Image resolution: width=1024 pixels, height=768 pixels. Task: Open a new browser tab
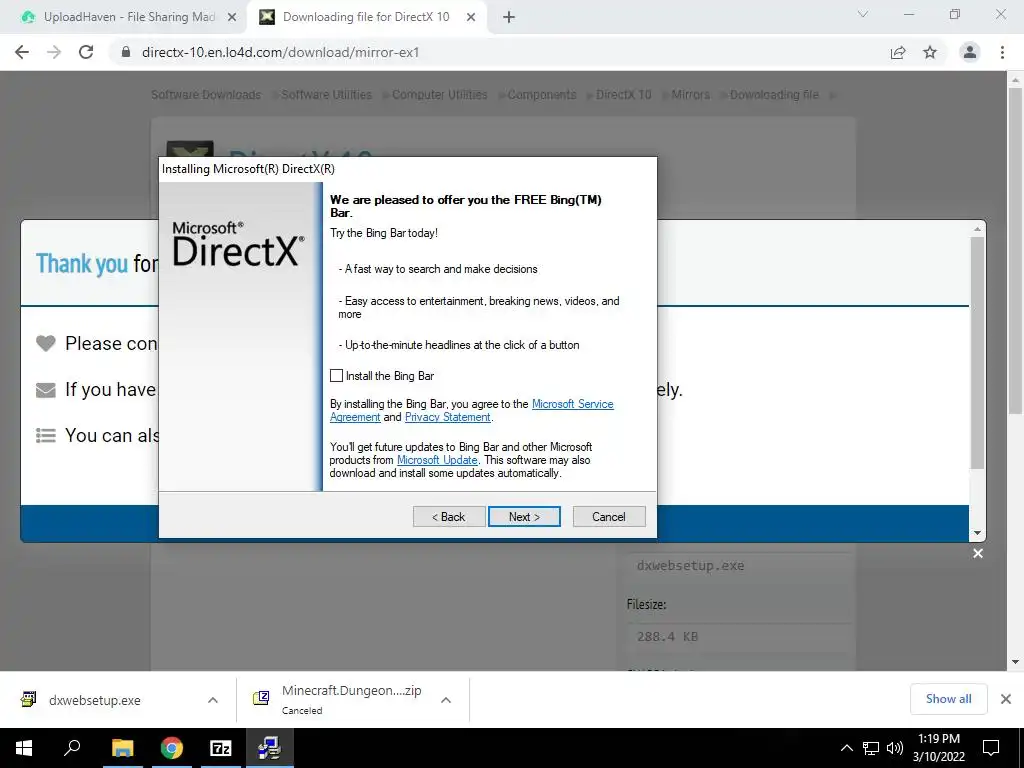point(509,17)
